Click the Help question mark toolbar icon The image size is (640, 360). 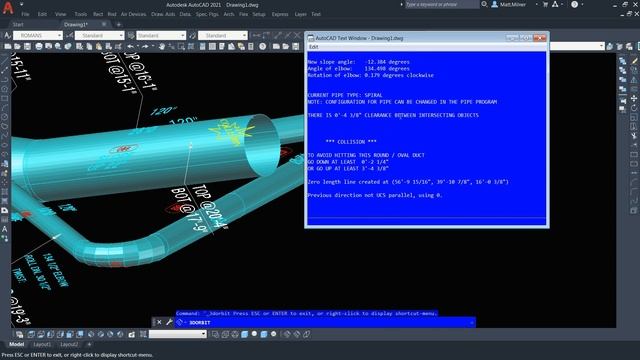[x=262, y=47]
